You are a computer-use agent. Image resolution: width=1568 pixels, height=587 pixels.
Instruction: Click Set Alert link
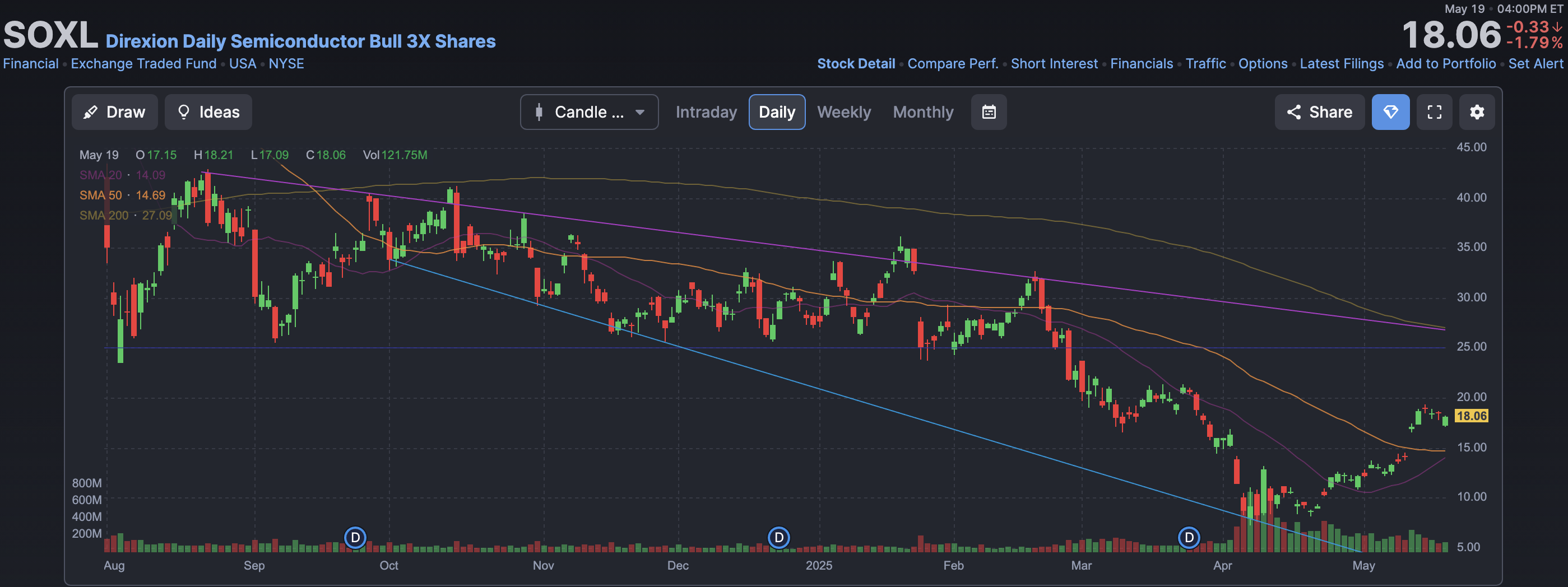pos(1535,64)
